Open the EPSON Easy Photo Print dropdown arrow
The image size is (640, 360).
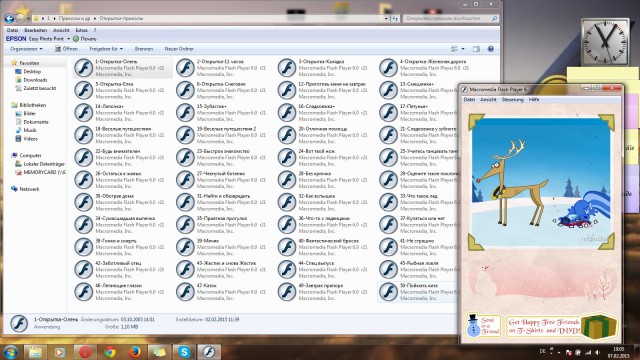click(x=68, y=39)
